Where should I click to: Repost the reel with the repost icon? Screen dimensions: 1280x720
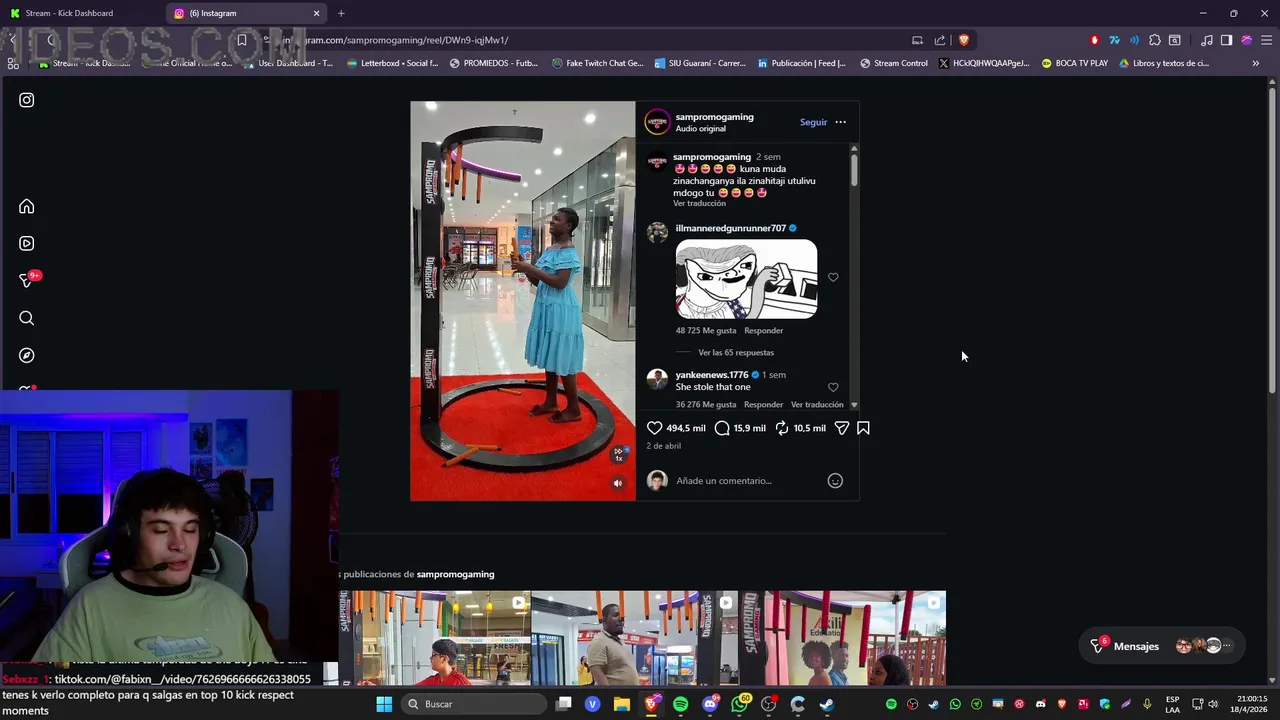coord(782,428)
